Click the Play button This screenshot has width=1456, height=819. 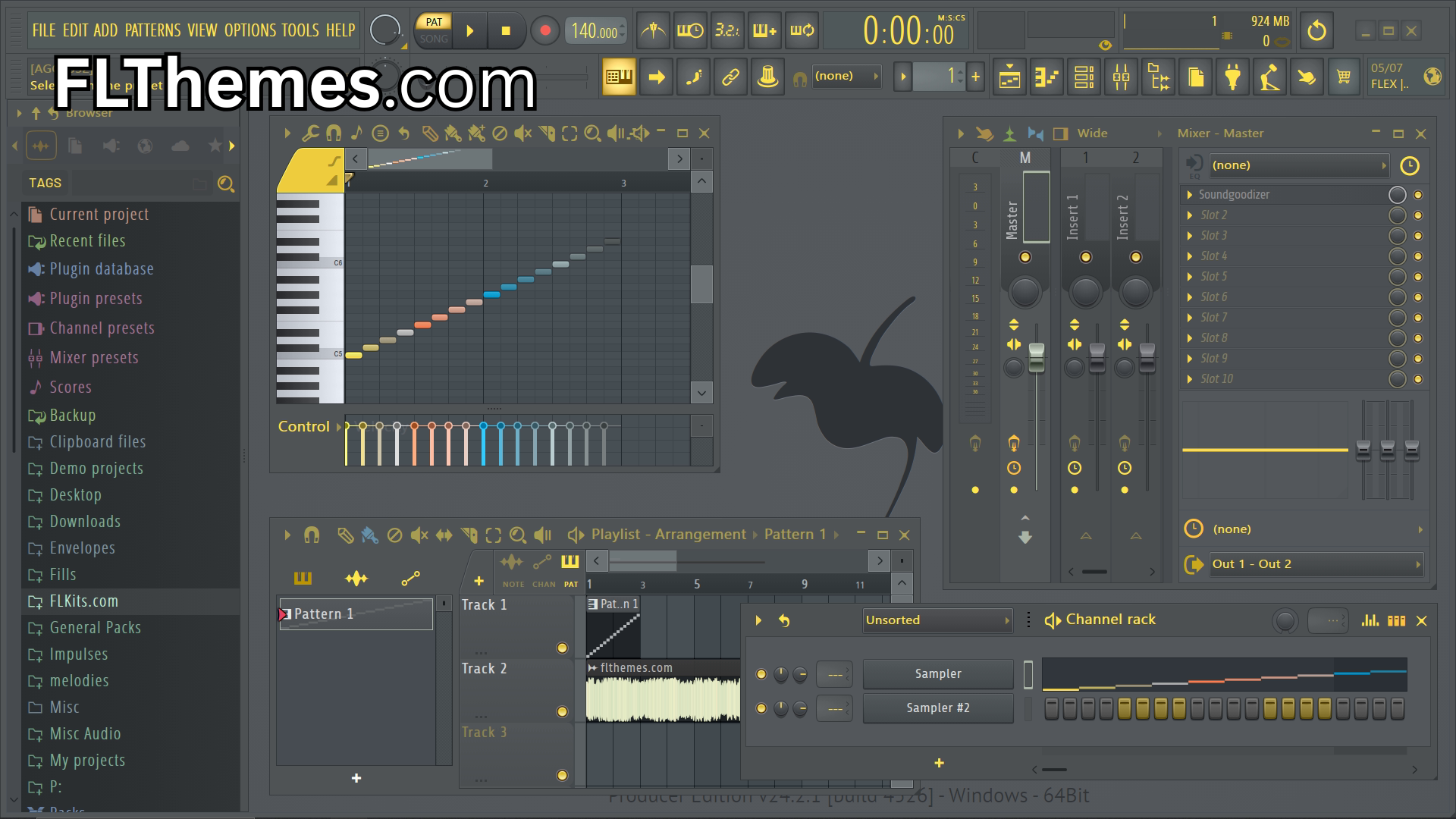point(470,31)
